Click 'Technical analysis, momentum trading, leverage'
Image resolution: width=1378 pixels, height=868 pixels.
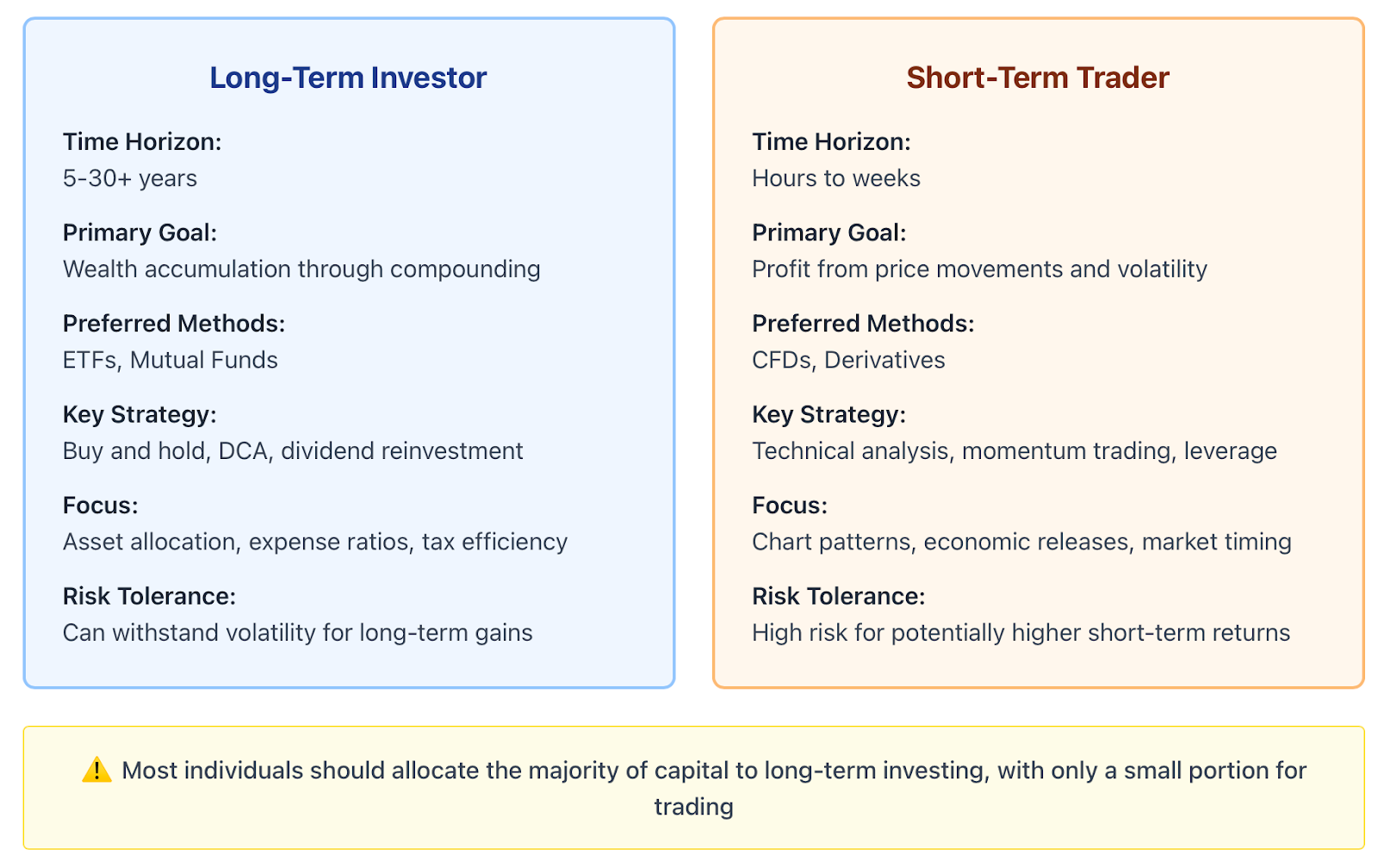click(1015, 451)
